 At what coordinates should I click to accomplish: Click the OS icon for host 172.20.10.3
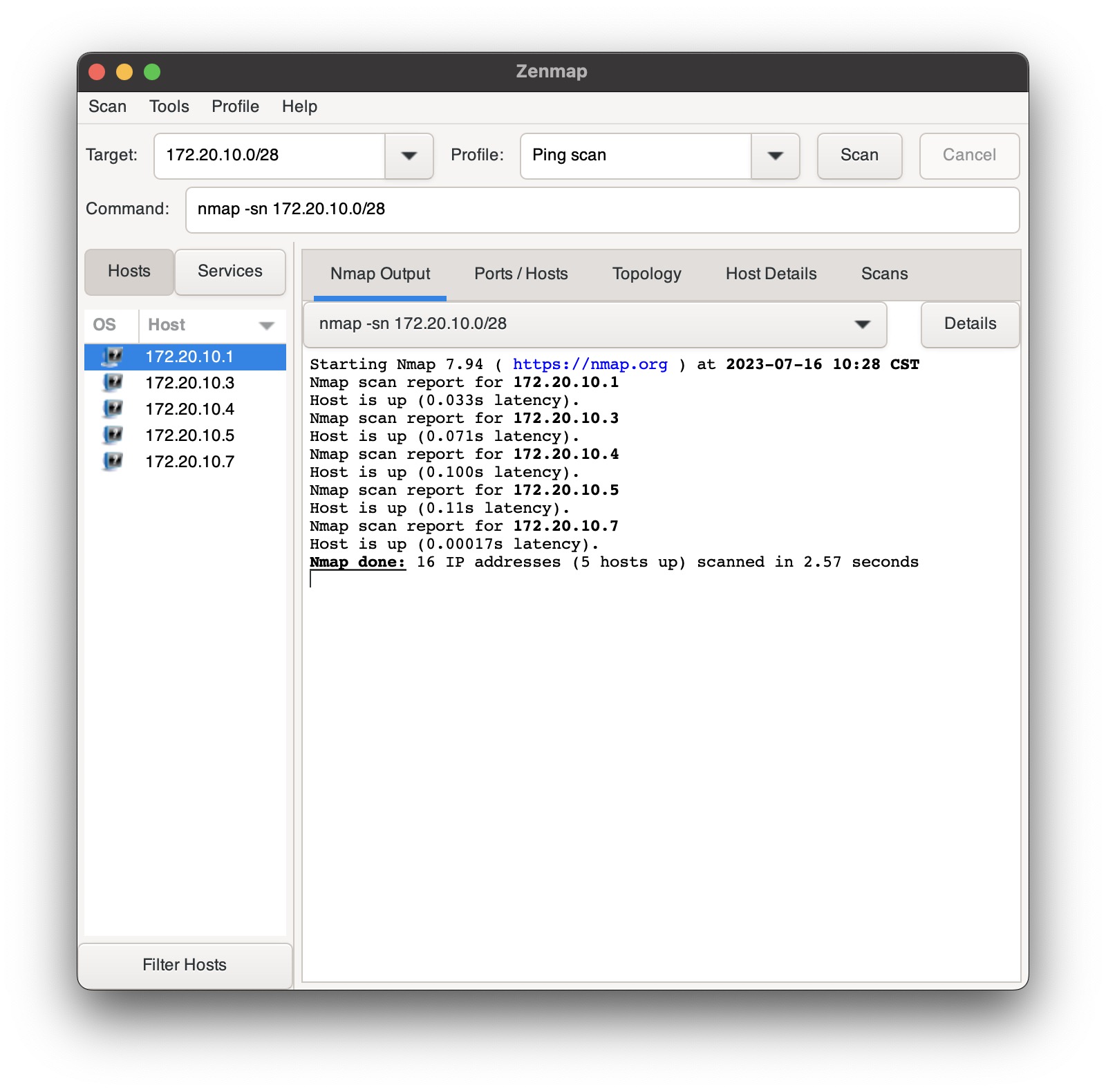coord(112,383)
